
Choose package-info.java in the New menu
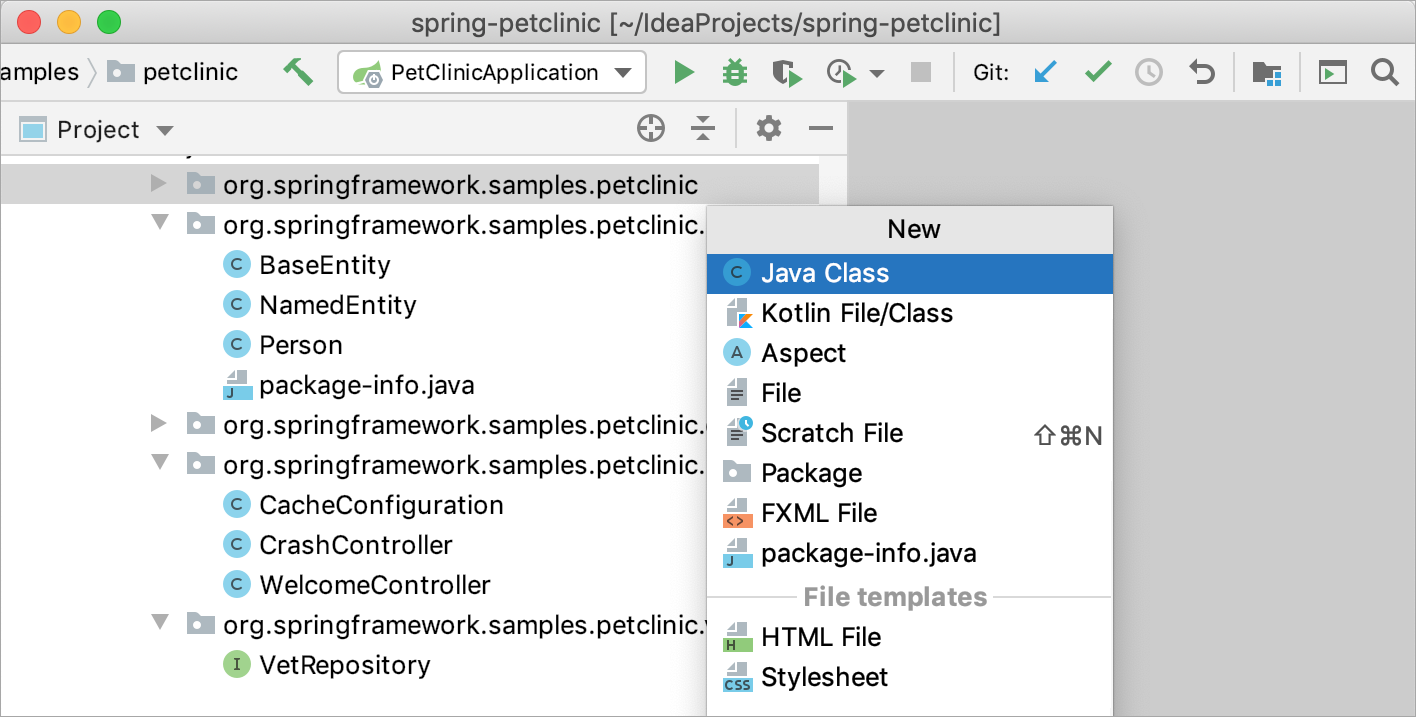coord(910,553)
